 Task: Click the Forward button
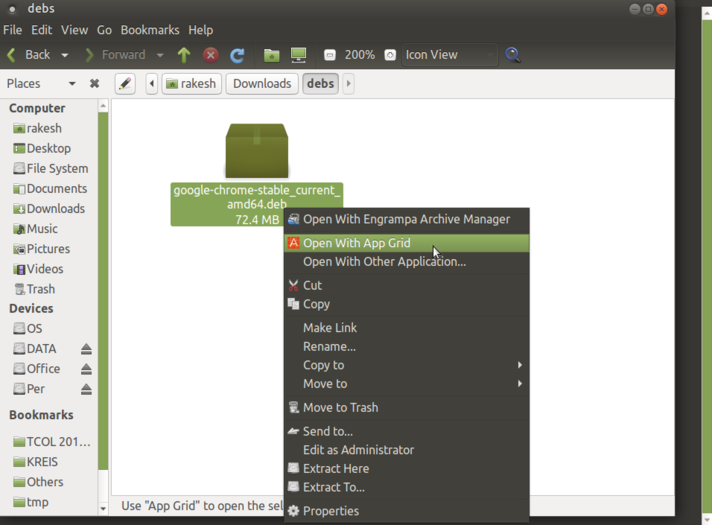pyautogui.click(x=116, y=55)
